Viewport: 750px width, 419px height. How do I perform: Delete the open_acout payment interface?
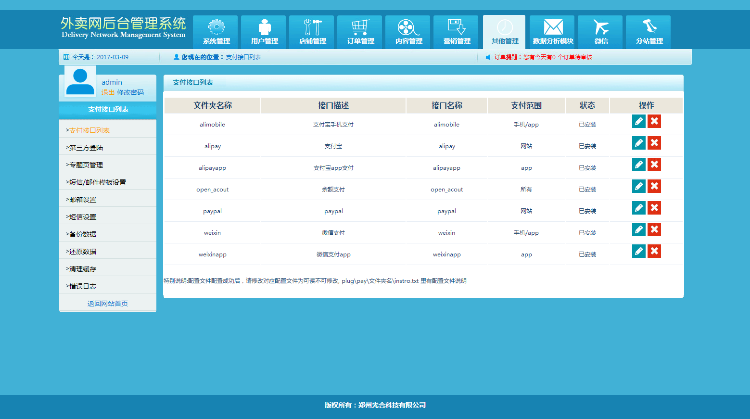click(654, 186)
